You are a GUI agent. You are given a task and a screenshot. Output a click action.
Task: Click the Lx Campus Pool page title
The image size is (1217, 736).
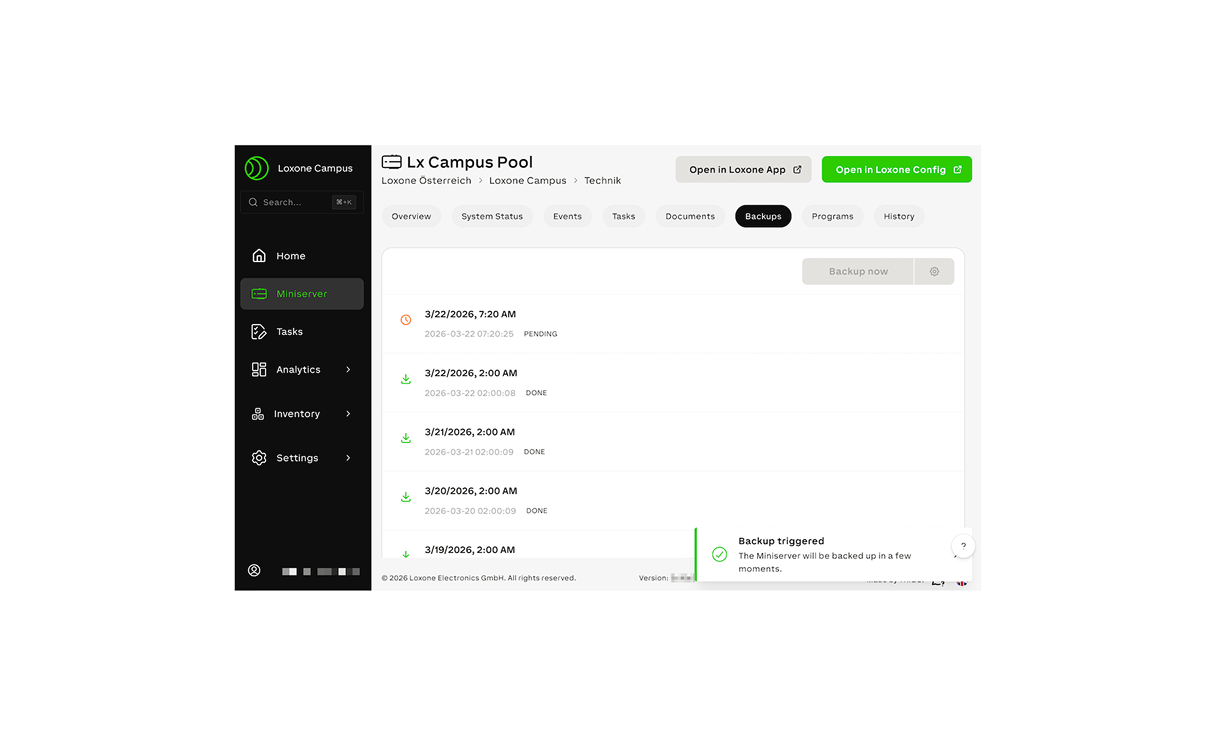(470, 162)
